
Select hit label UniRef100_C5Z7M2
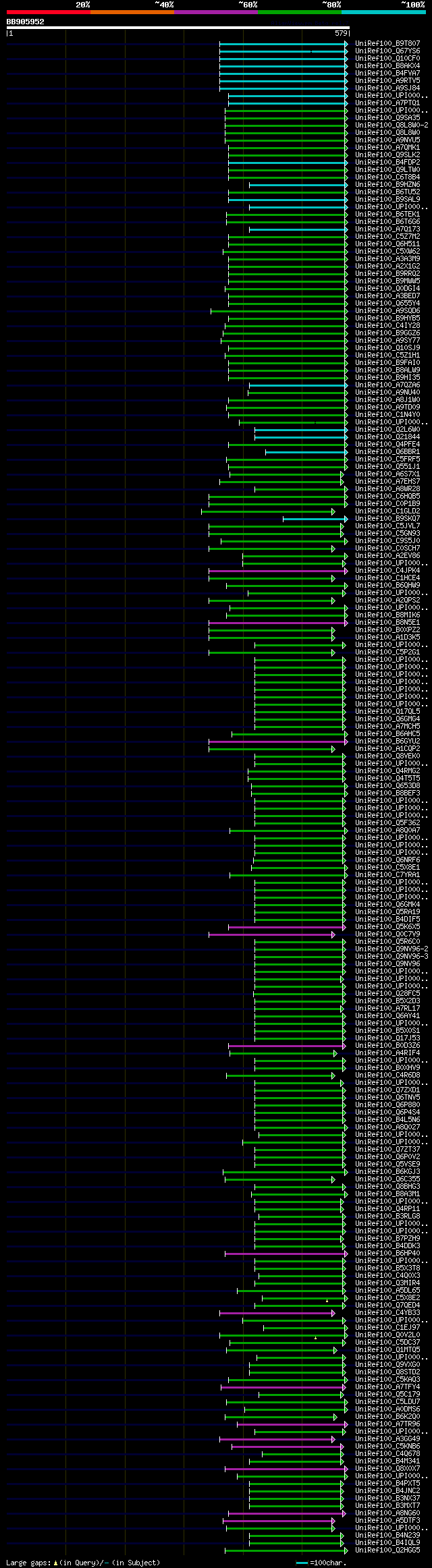(x=387, y=237)
